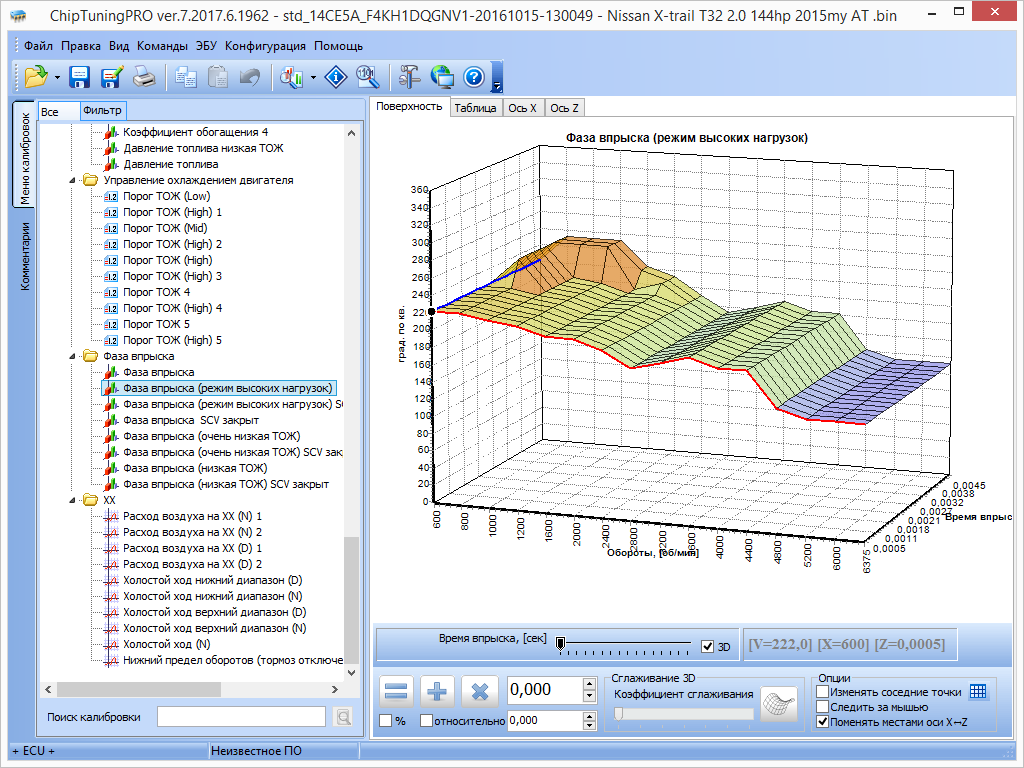
Task: Open the Help question-mark icon
Action: coord(474,77)
